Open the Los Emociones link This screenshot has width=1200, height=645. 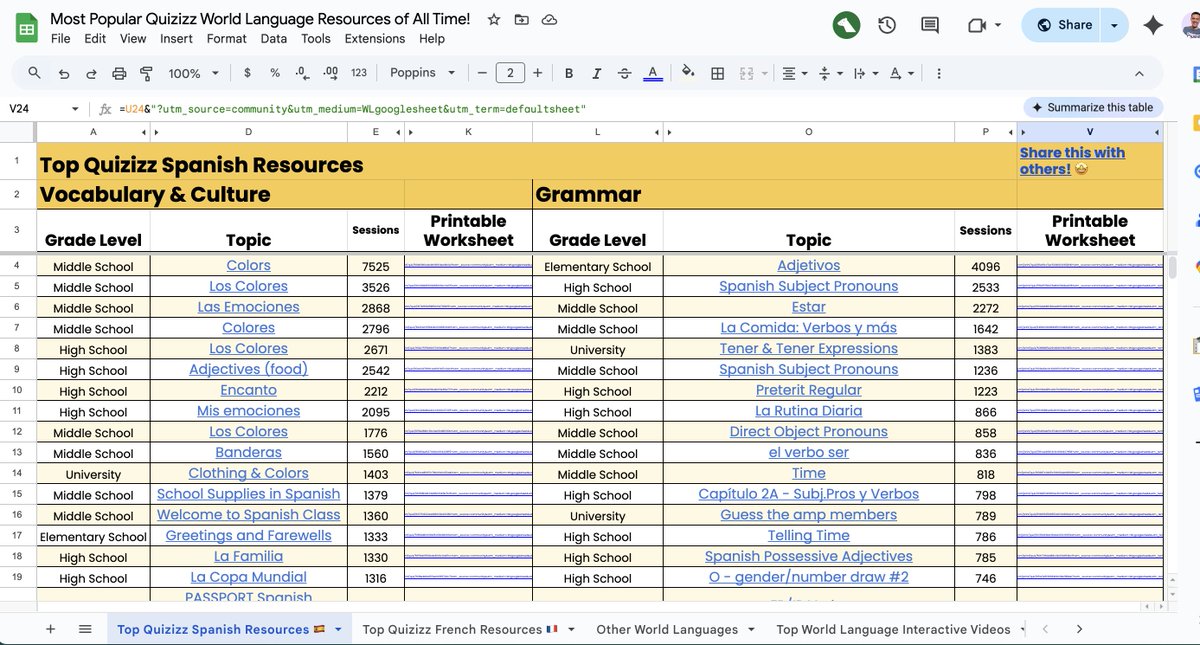(x=248, y=307)
